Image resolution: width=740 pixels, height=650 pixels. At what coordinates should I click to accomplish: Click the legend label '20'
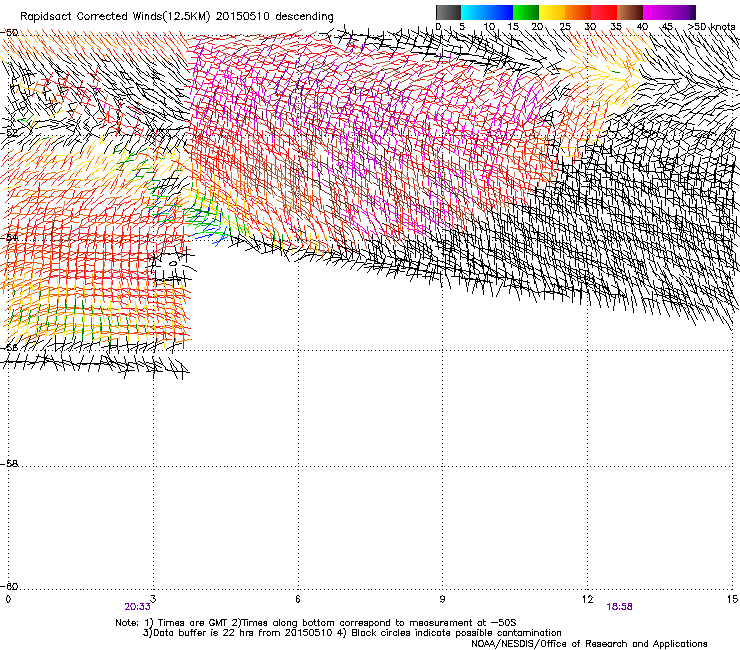pos(538,27)
